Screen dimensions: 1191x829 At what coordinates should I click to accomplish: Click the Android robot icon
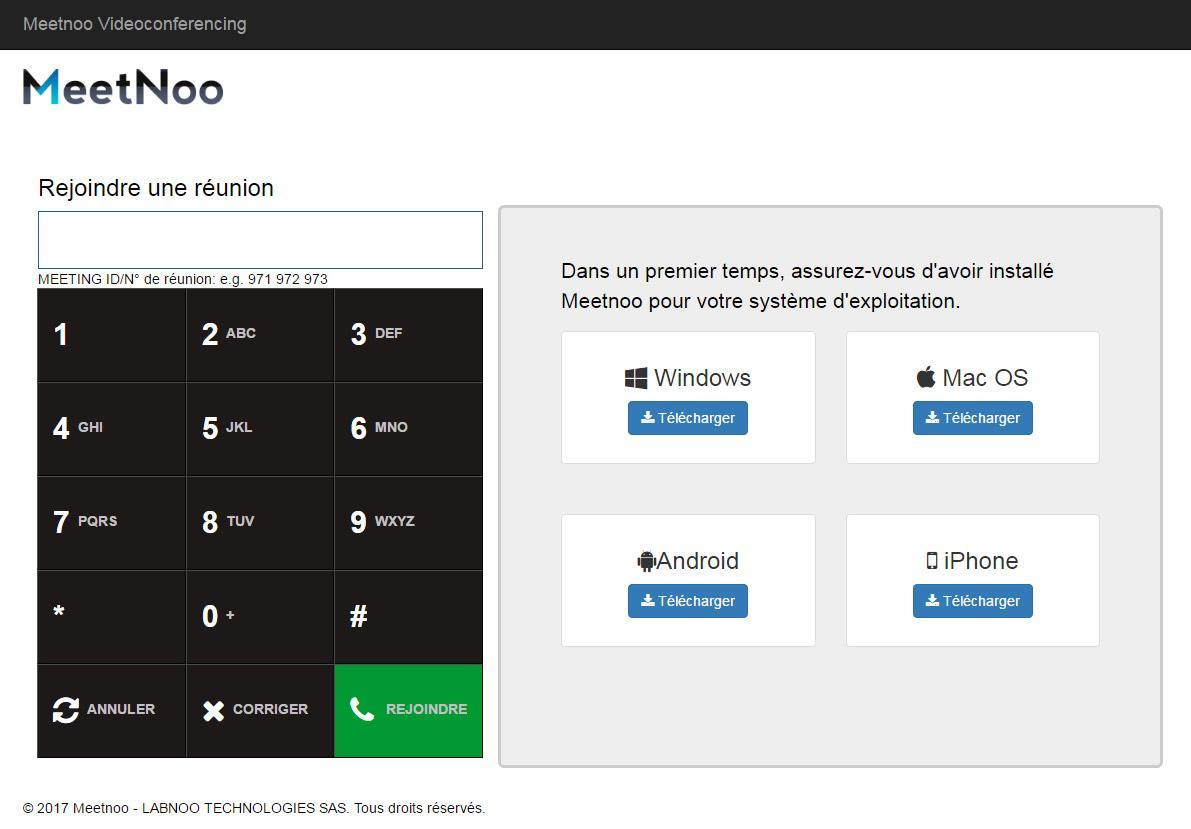pos(646,561)
